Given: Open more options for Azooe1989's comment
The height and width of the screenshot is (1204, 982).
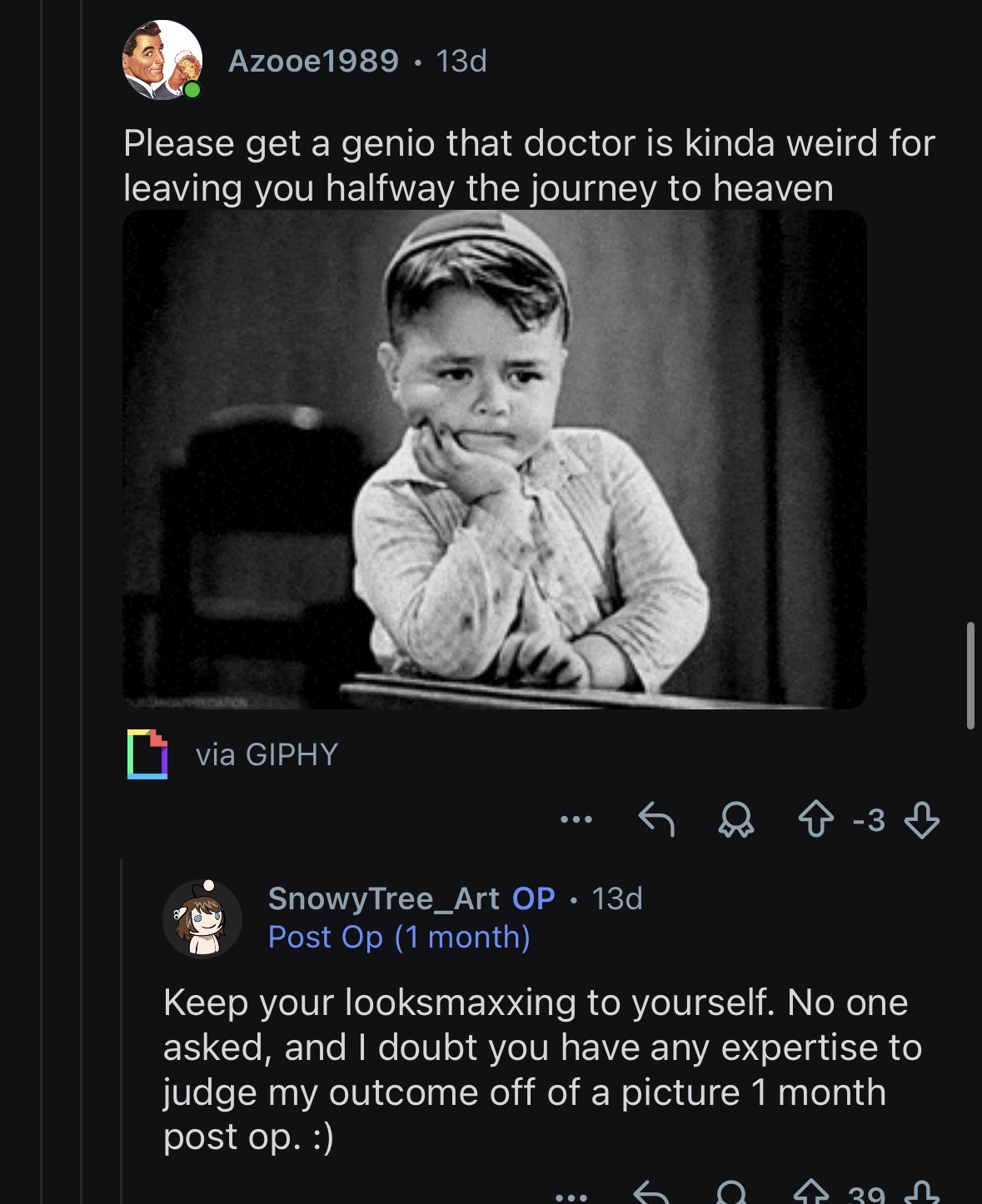Looking at the screenshot, I should pyautogui.click(x=576, y=820).
